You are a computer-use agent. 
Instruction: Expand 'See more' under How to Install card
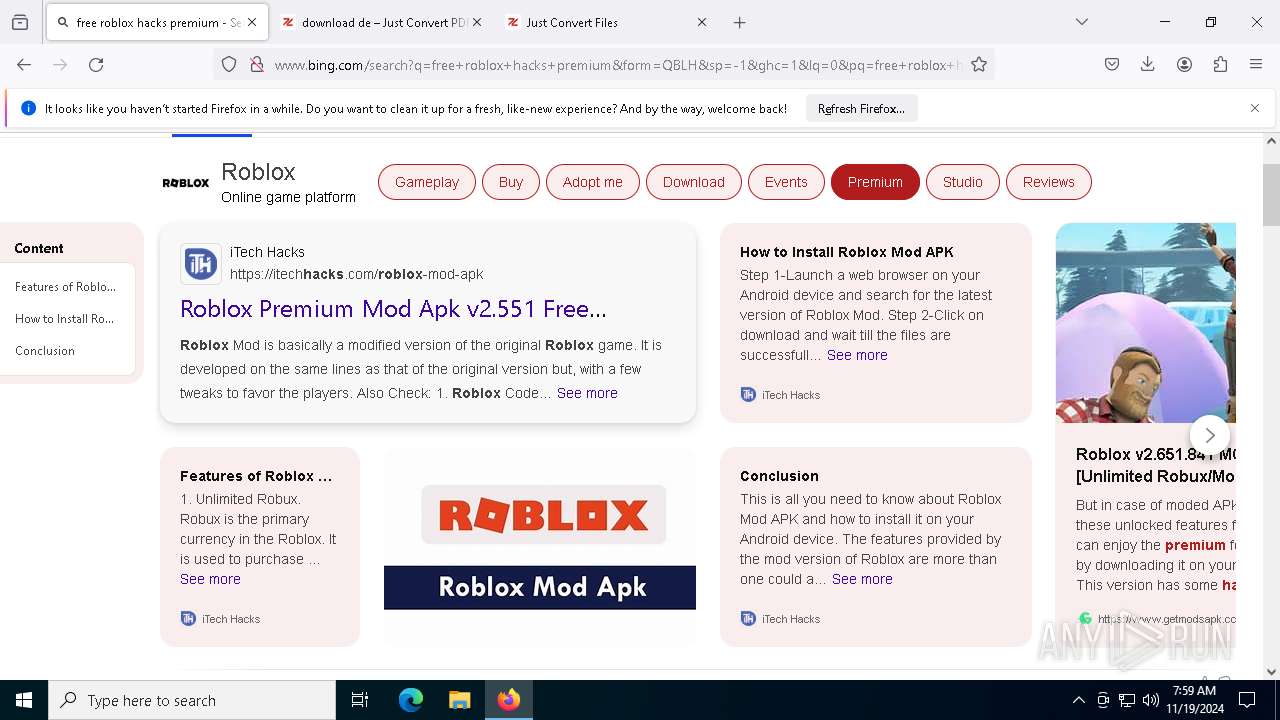(857, 355)
